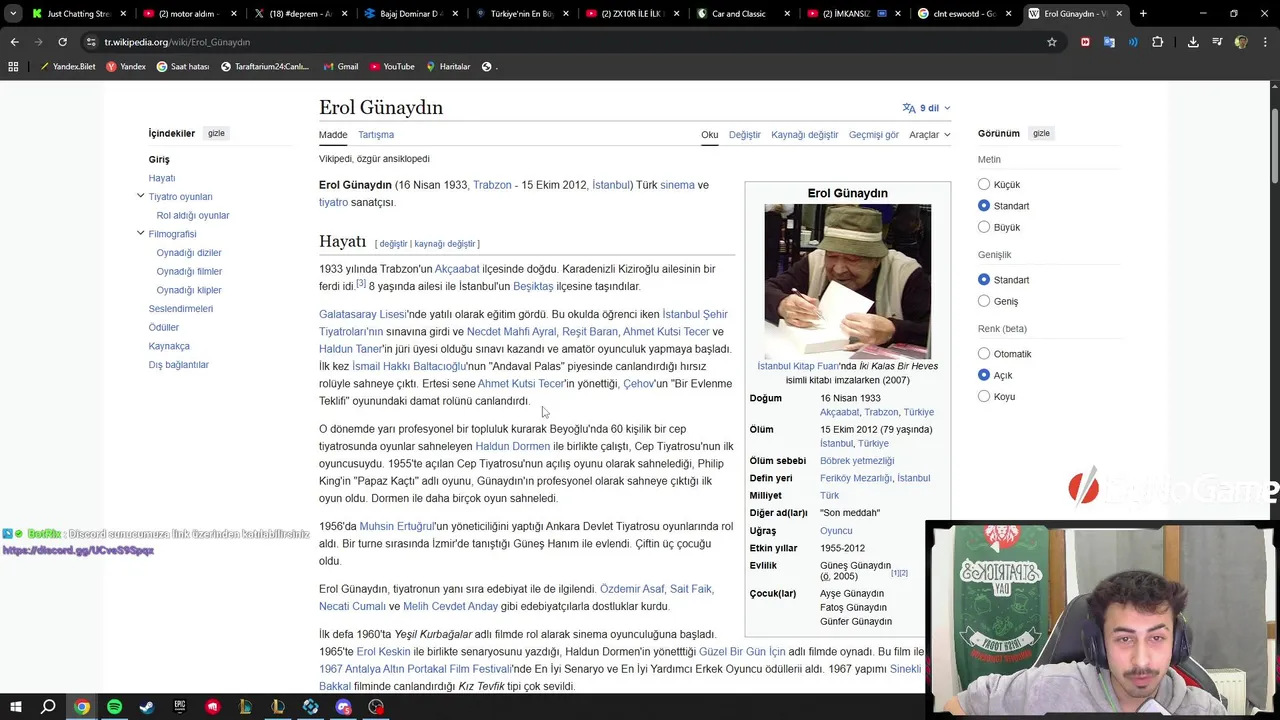
Task: Open the Böbrek yetmezliği link
Action: 857,461
